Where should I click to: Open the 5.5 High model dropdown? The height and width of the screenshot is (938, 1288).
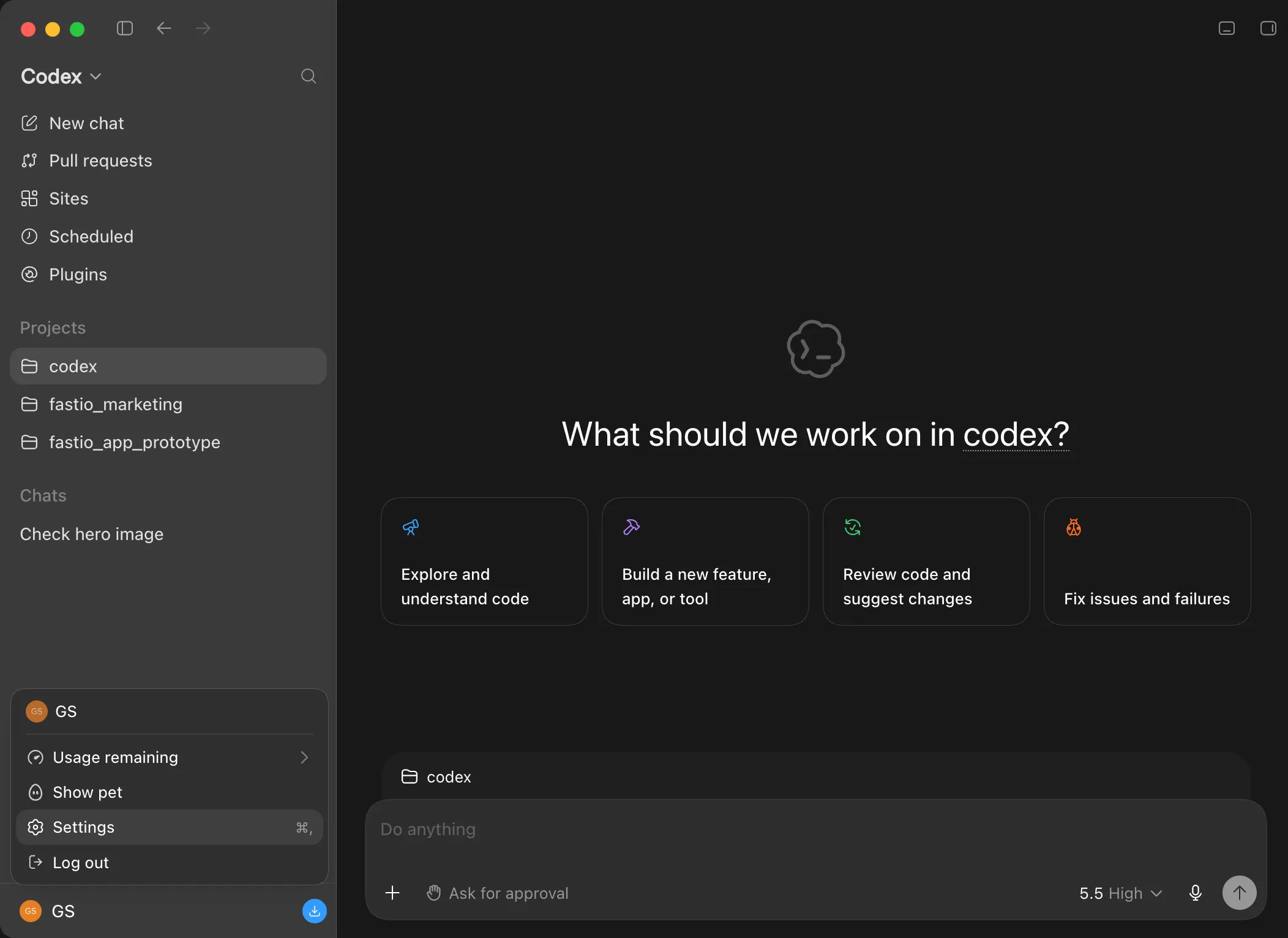pyautogui.click(x=1120, y=893)
